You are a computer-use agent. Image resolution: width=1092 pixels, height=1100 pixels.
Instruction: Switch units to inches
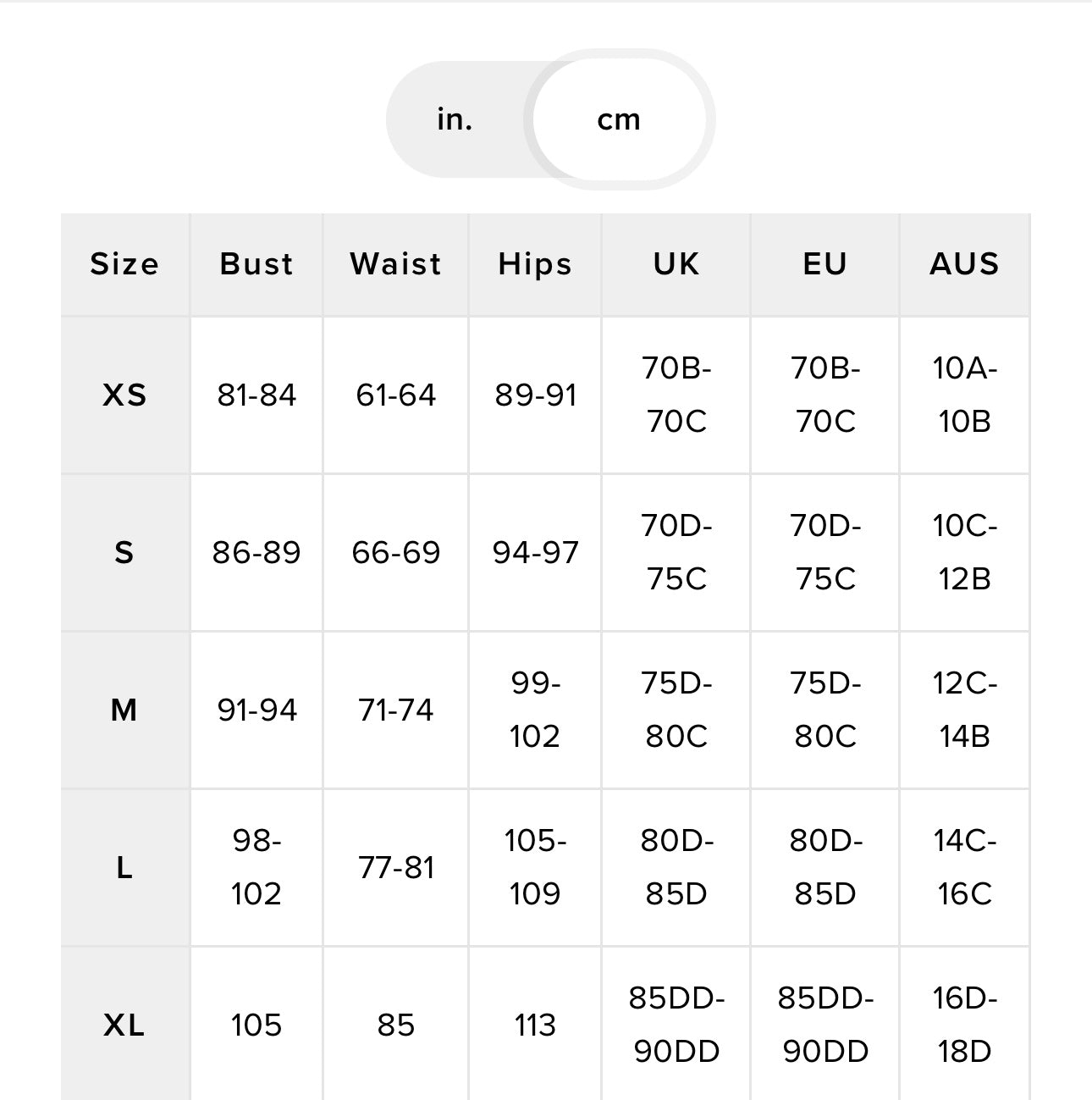[x=455, y=119]
